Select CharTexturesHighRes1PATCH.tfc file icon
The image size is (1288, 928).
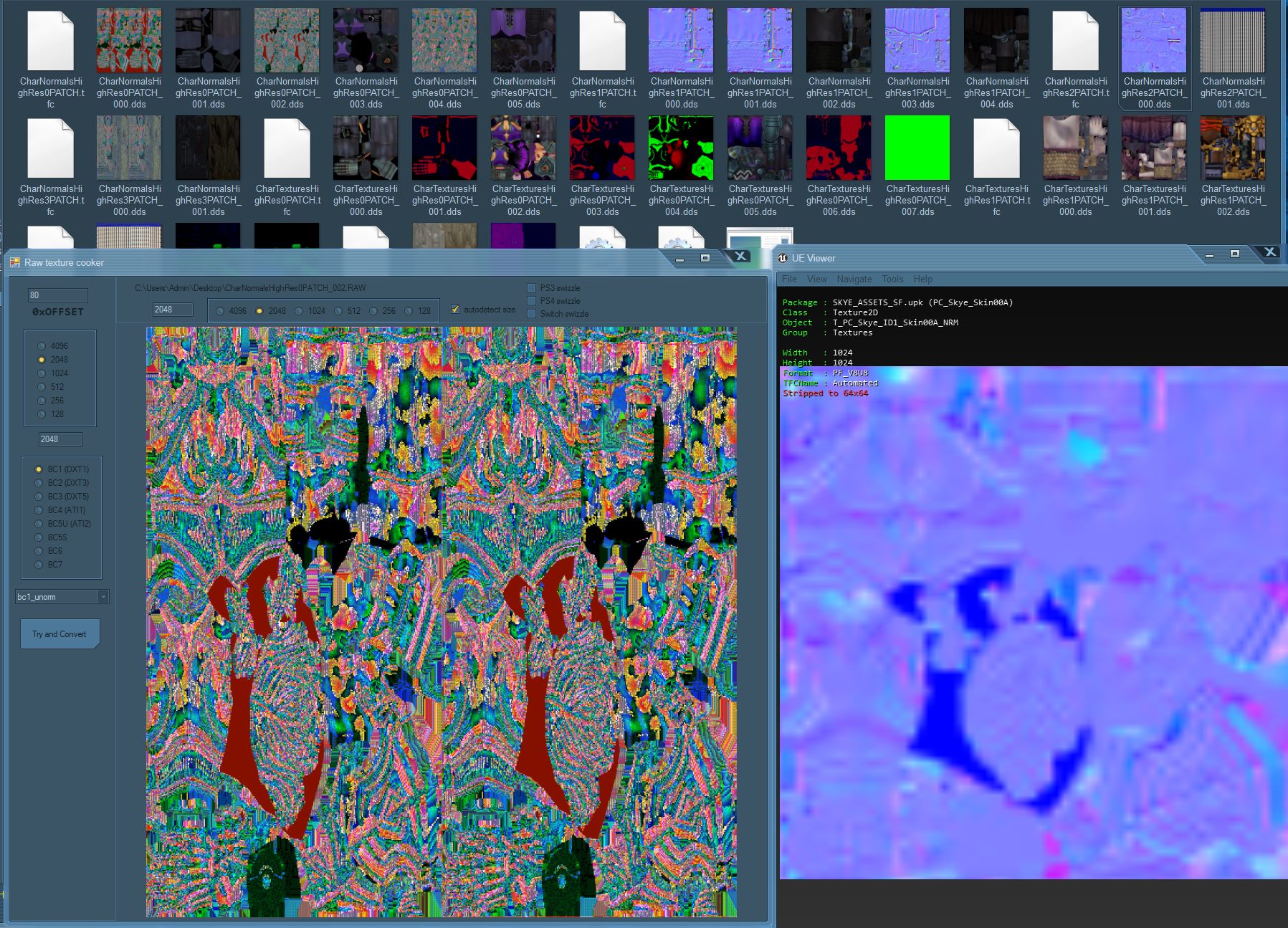pos(996,148)
